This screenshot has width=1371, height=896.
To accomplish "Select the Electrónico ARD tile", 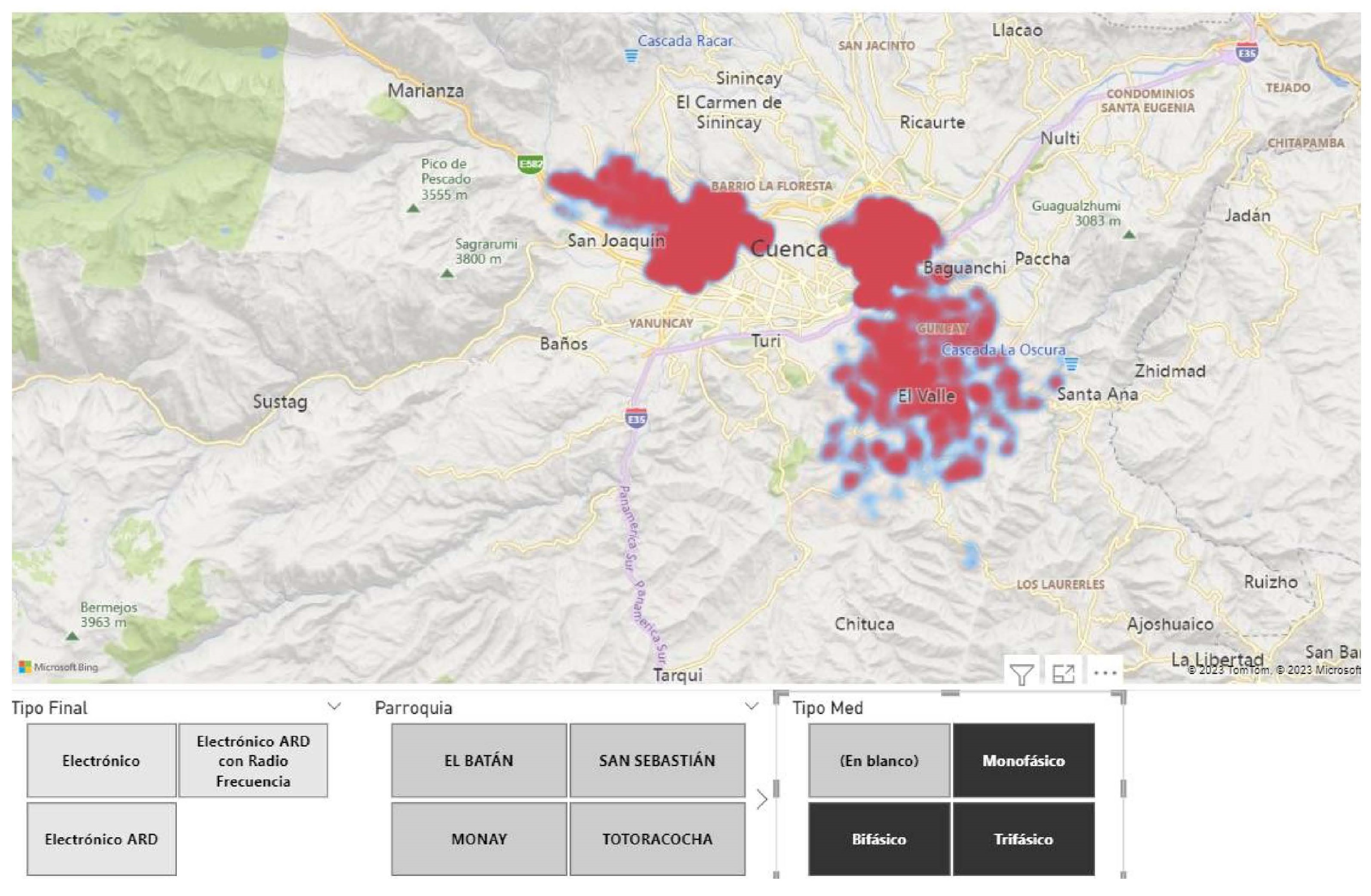I will (101, 839).
